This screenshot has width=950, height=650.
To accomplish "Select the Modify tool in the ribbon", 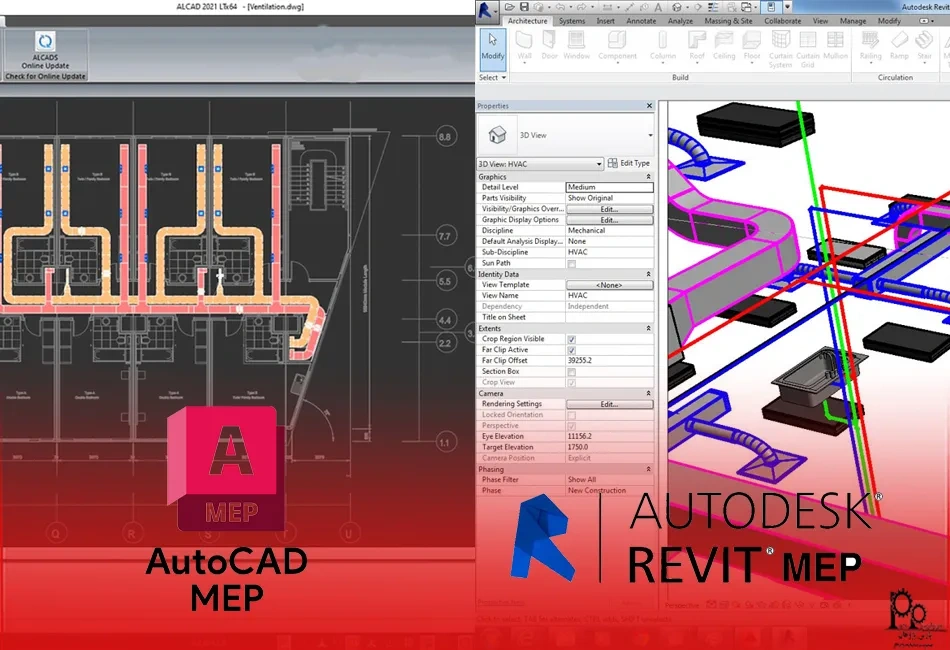I will [x=492, y=47].
